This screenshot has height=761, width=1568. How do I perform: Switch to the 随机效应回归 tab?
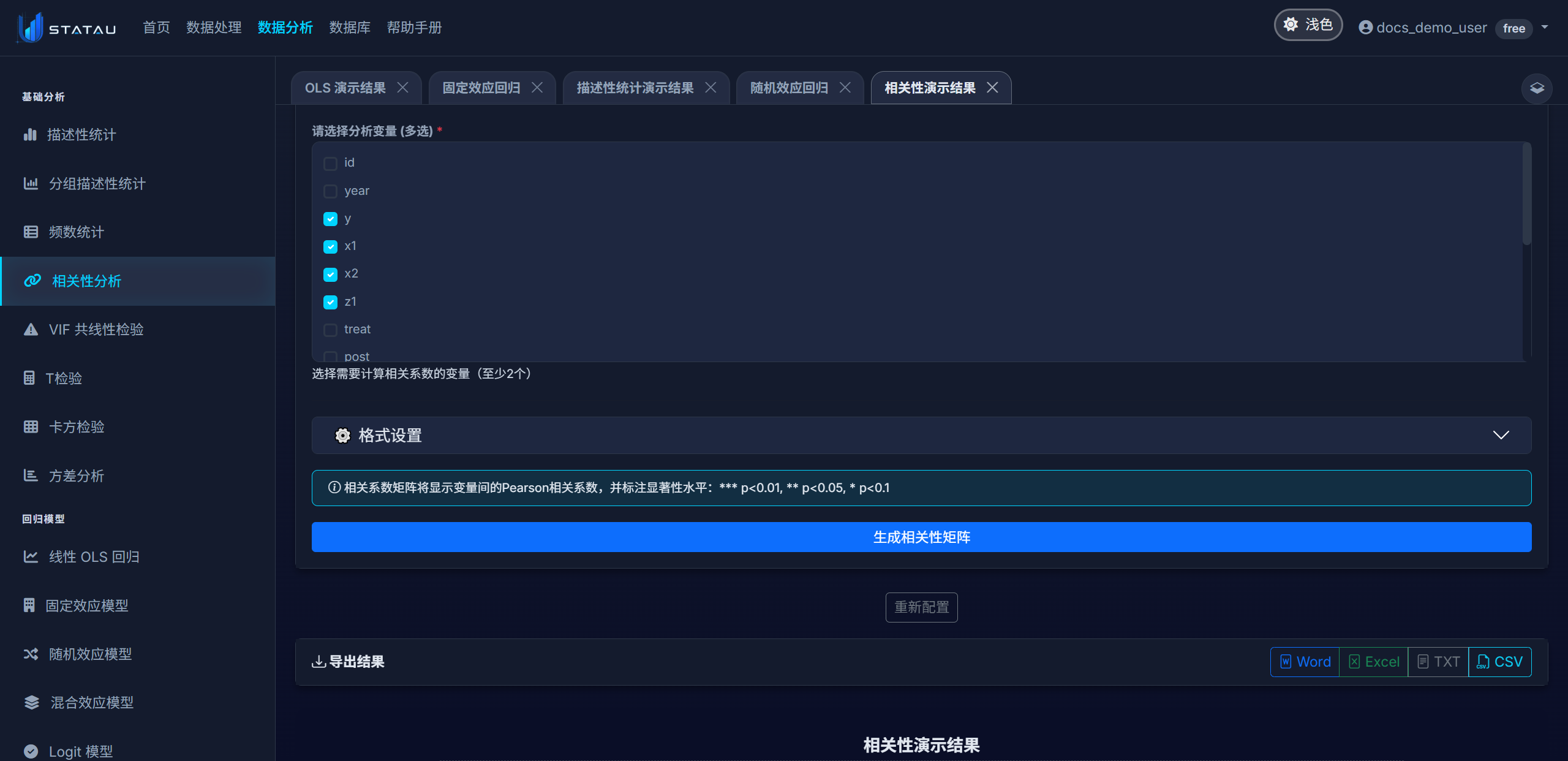click(x=789, y=88)
